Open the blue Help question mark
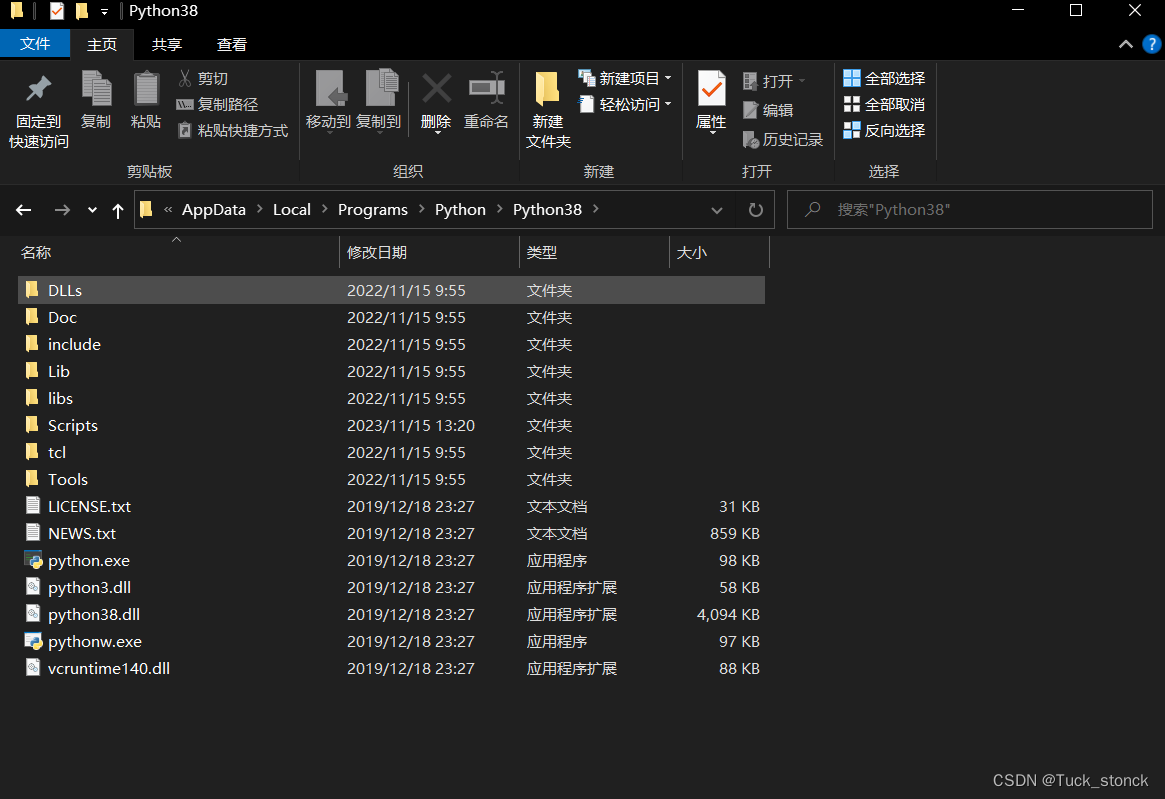The width and height of the screenshot is (1165, 799). [x=1152, y=45]
